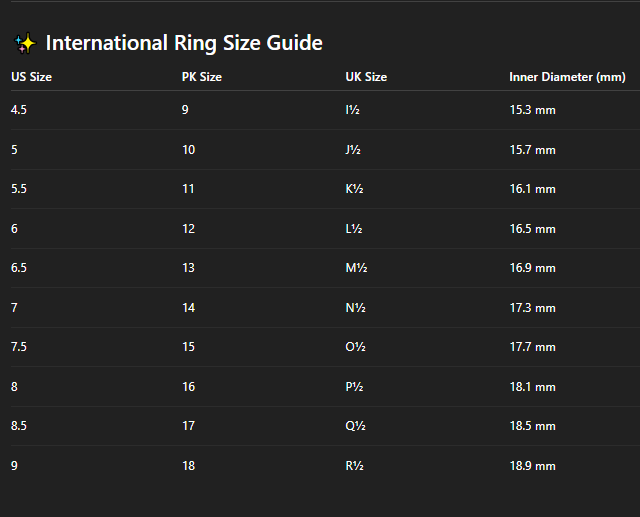This screenshot has height=517, width=640.
Task: Click the UK size O½ cell
Action: pos(353,347)
